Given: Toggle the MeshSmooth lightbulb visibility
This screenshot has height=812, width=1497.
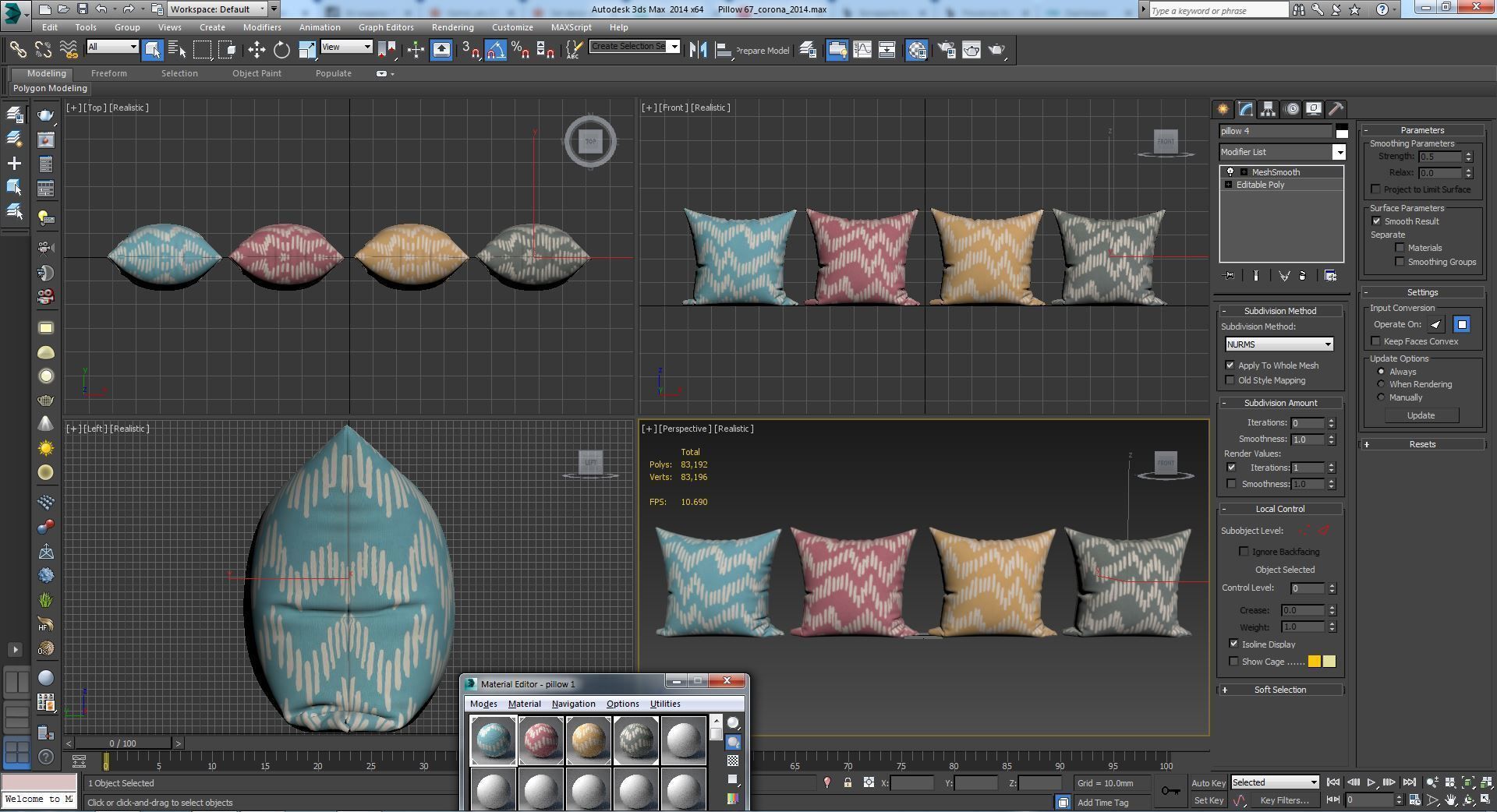Looking at the screenshot, I should tap(1230, 172).
